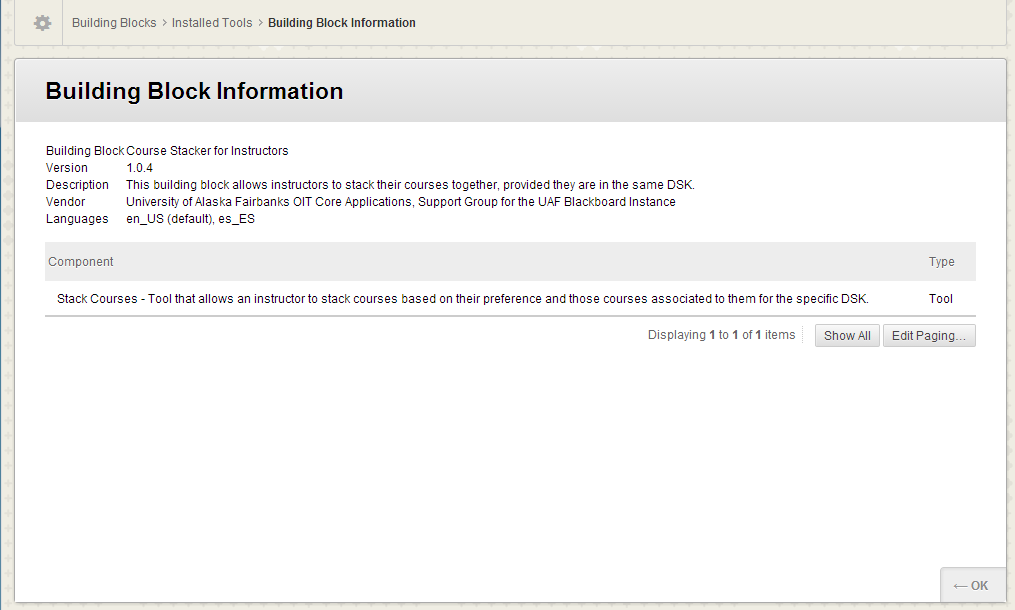Go to Building Blocks breadcrumb link
The height and width of the screenshot is (610, 1015).
point(114,23)
